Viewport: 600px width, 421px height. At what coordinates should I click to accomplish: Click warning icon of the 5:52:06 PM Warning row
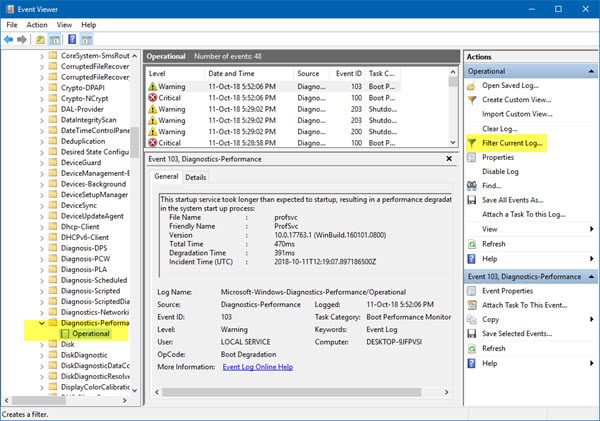click(x=152, y=86)
